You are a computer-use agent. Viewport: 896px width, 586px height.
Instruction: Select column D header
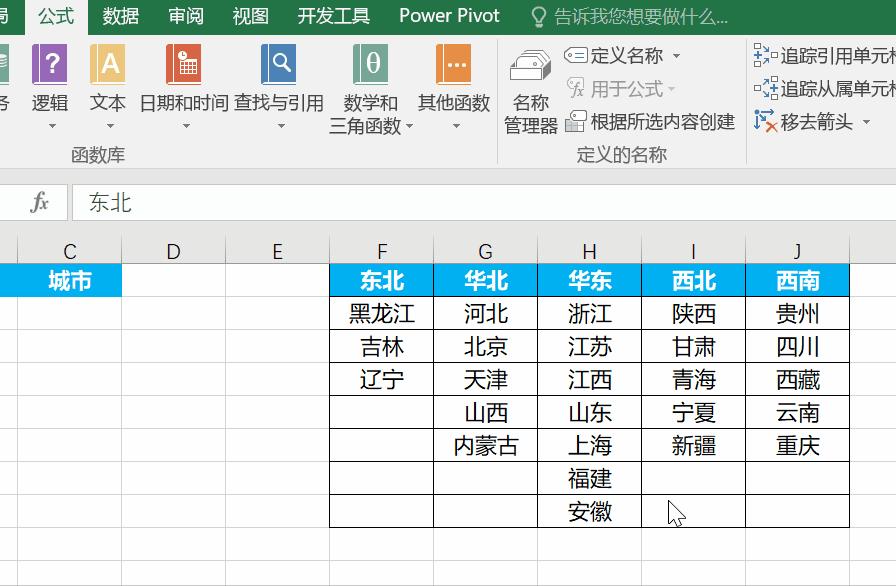[x=174, y=251]
